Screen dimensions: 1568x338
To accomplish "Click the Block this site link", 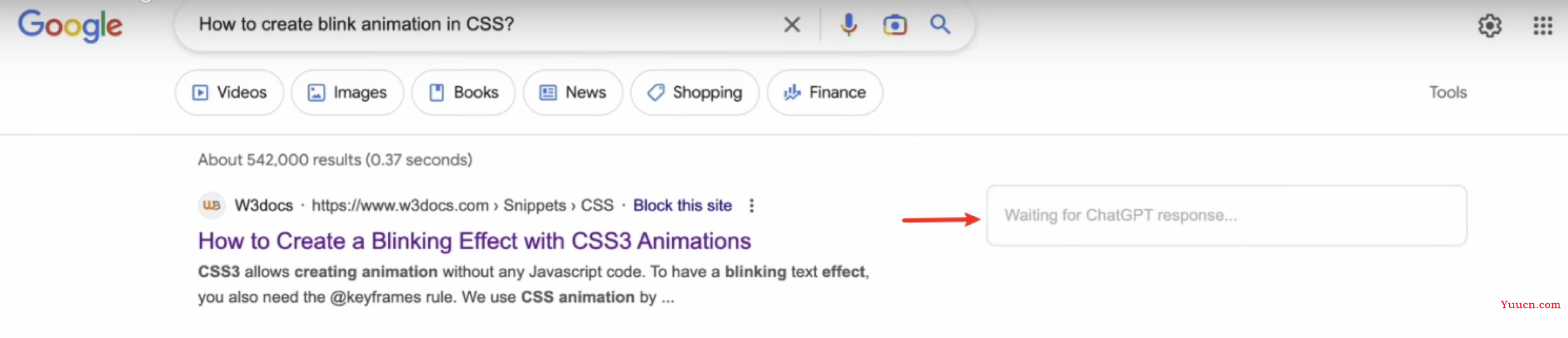I will tap(682, 206).
